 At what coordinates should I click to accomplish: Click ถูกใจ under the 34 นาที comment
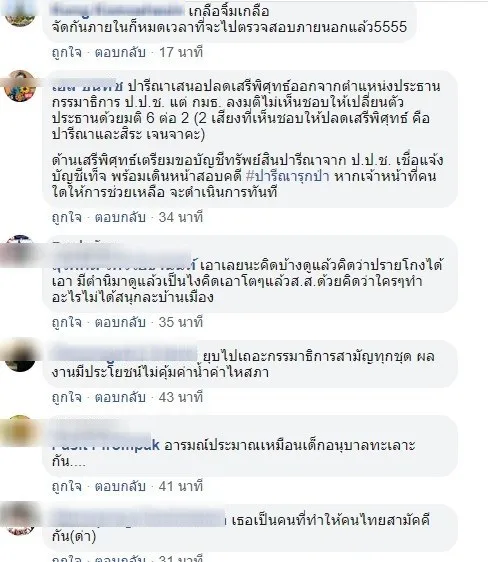coord(67,217)
